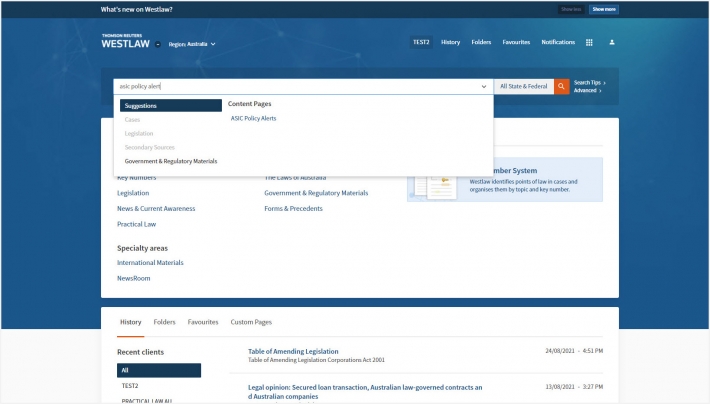Select Secondary Sources in the suggestion list
Image resolution: width=710 pixels, height=404 pixels.
[149, 147]
